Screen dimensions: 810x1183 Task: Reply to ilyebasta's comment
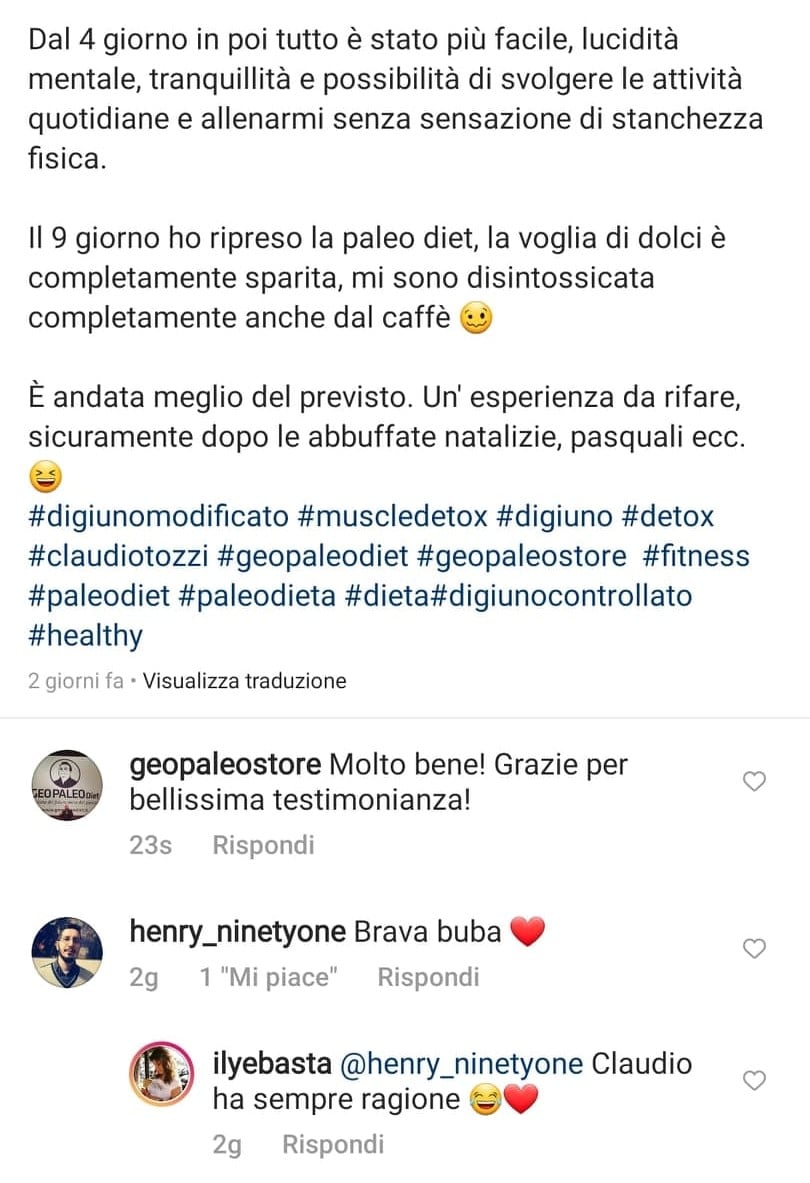[333, 1145]
